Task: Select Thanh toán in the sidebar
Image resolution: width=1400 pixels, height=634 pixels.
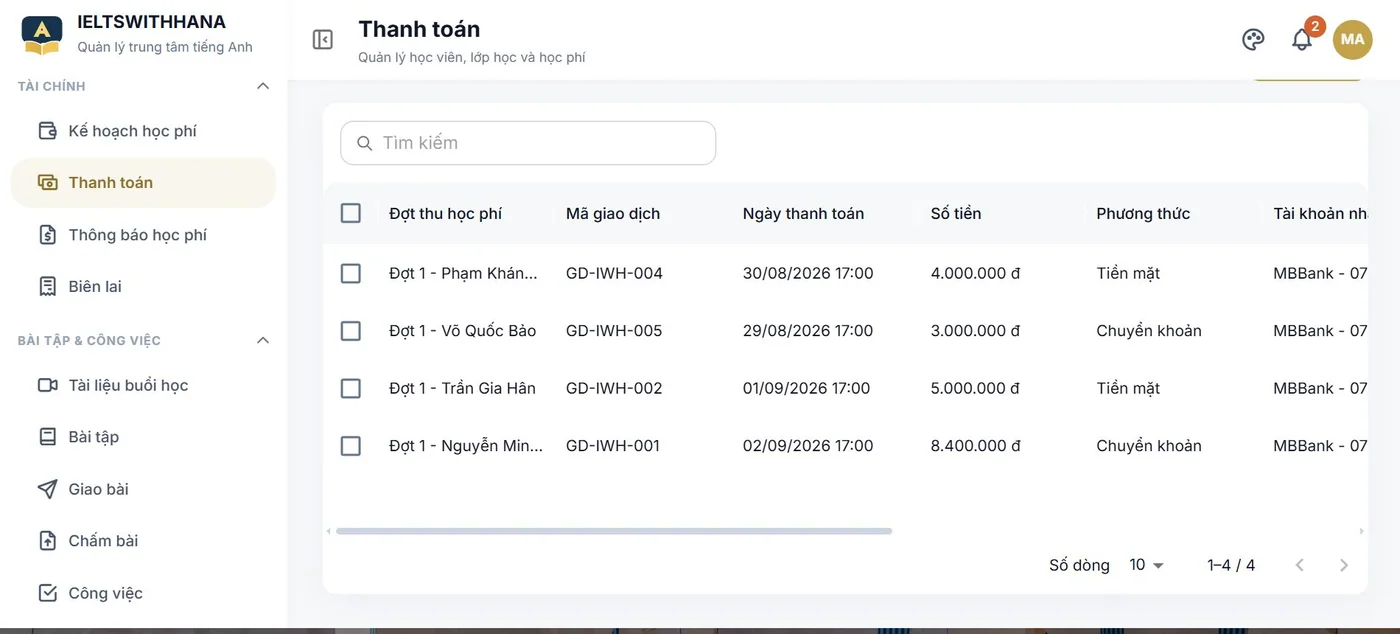Action: tap(143, 182)
